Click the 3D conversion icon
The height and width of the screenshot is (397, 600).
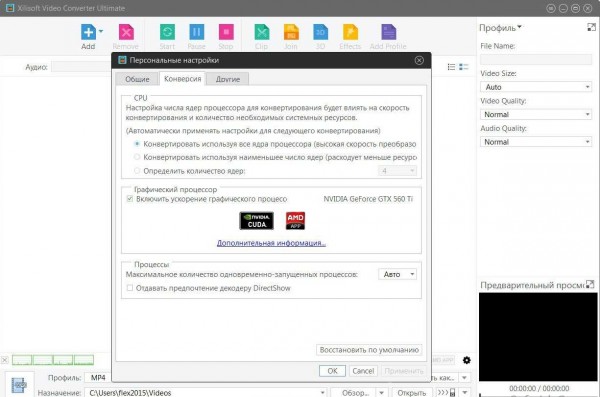[x=320, y=32]
